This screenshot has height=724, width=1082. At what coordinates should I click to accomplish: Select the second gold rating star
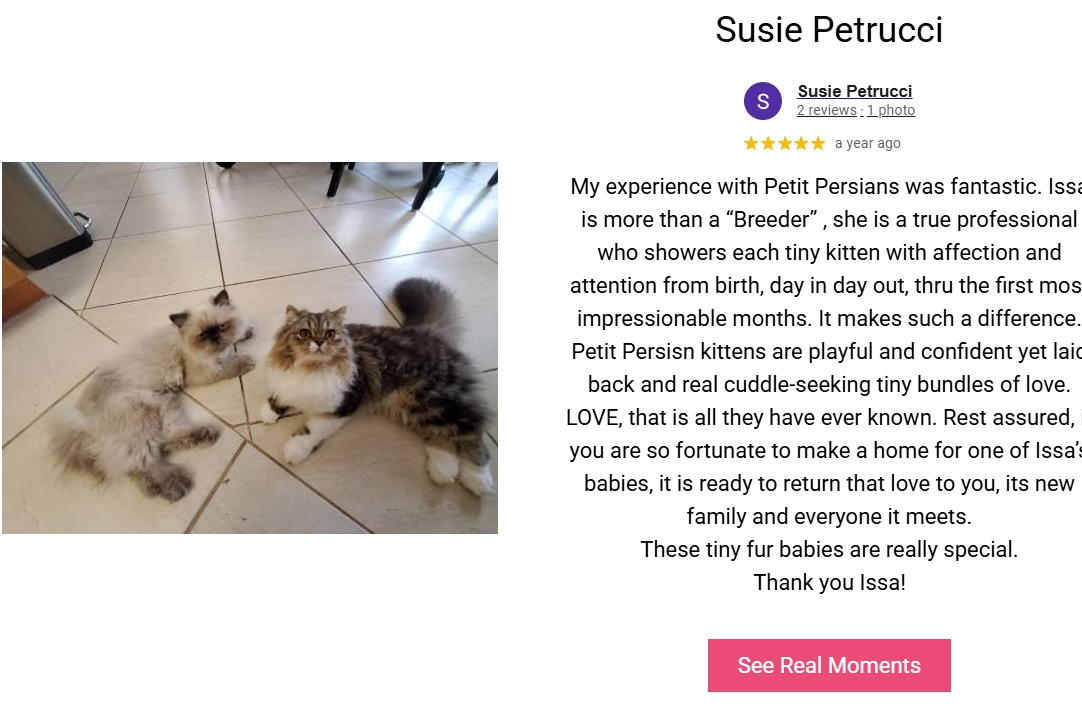(767, 144)
